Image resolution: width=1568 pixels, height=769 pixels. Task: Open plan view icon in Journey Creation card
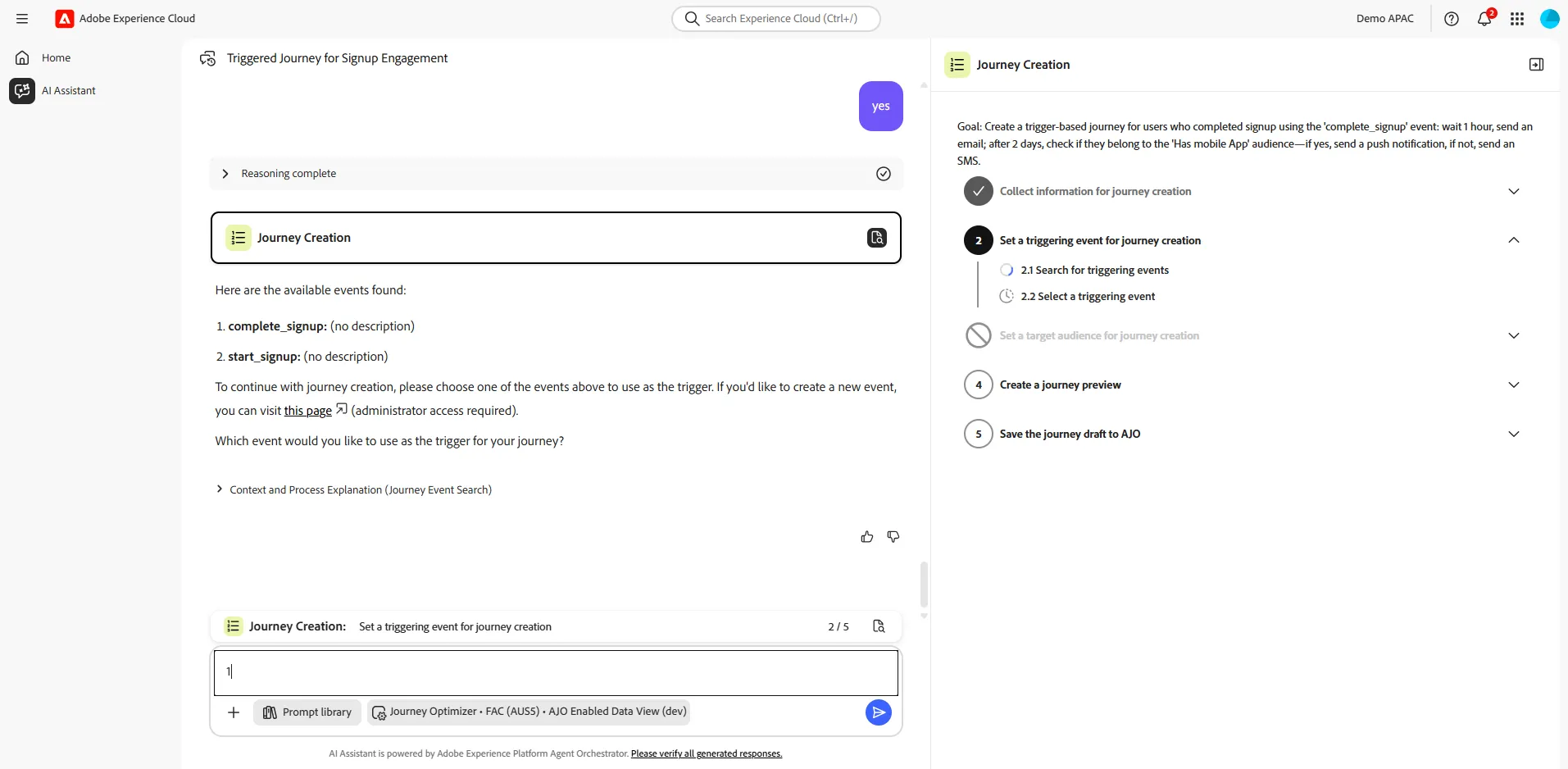point(876,238)
